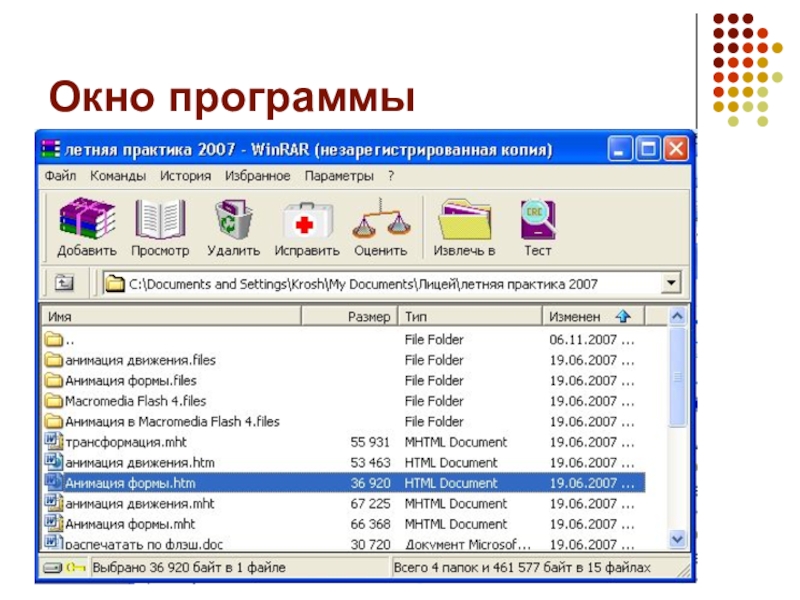800x600 pixels.
Task: Click the Добавить (Add) toolbar icon
Action: (x=87, y=219)
